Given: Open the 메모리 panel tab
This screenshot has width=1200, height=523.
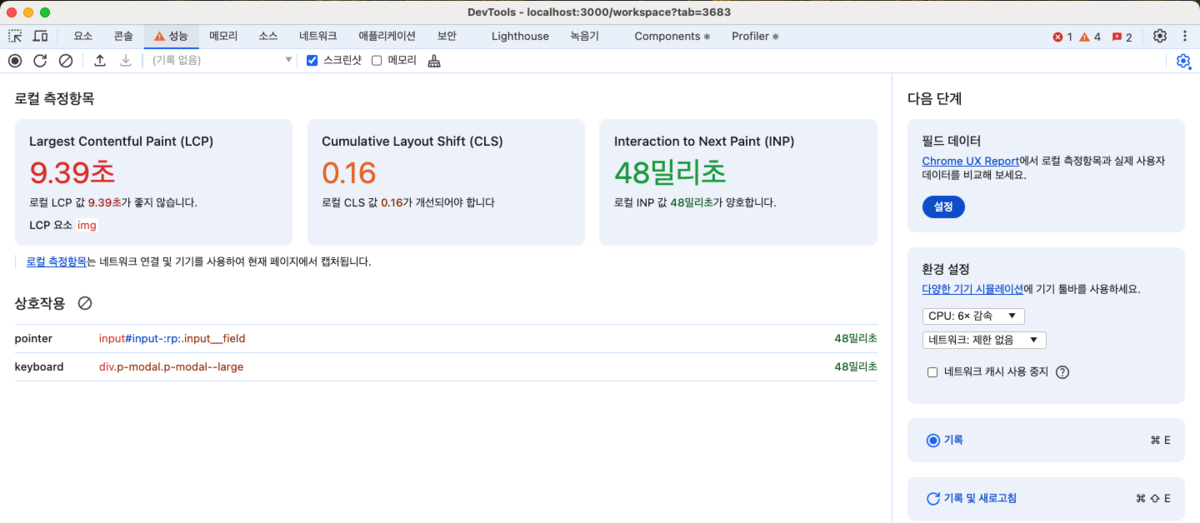Looking at the screenshot, I should (x=223, y=36).
